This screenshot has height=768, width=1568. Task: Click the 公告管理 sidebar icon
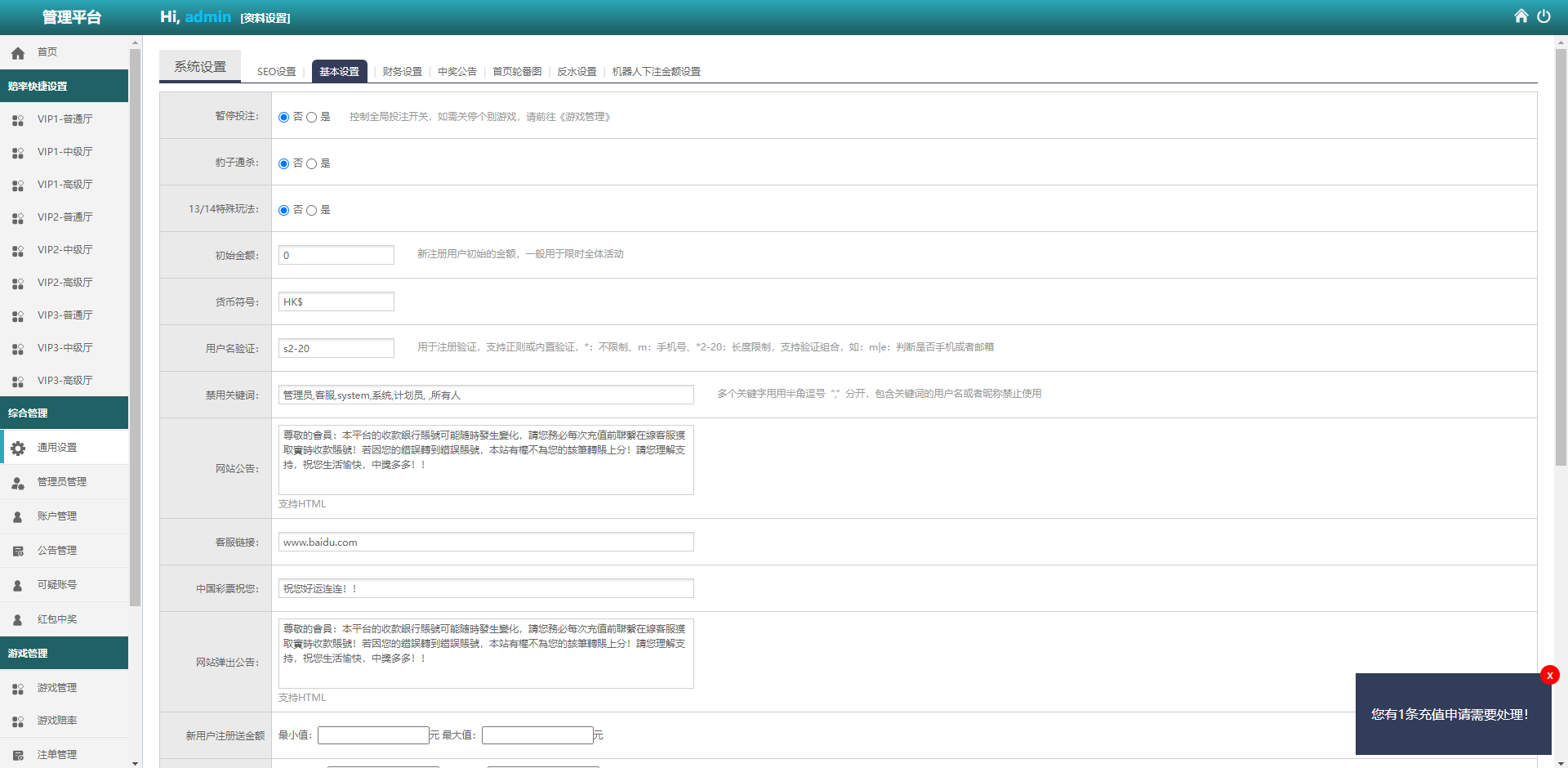[18, 551]
